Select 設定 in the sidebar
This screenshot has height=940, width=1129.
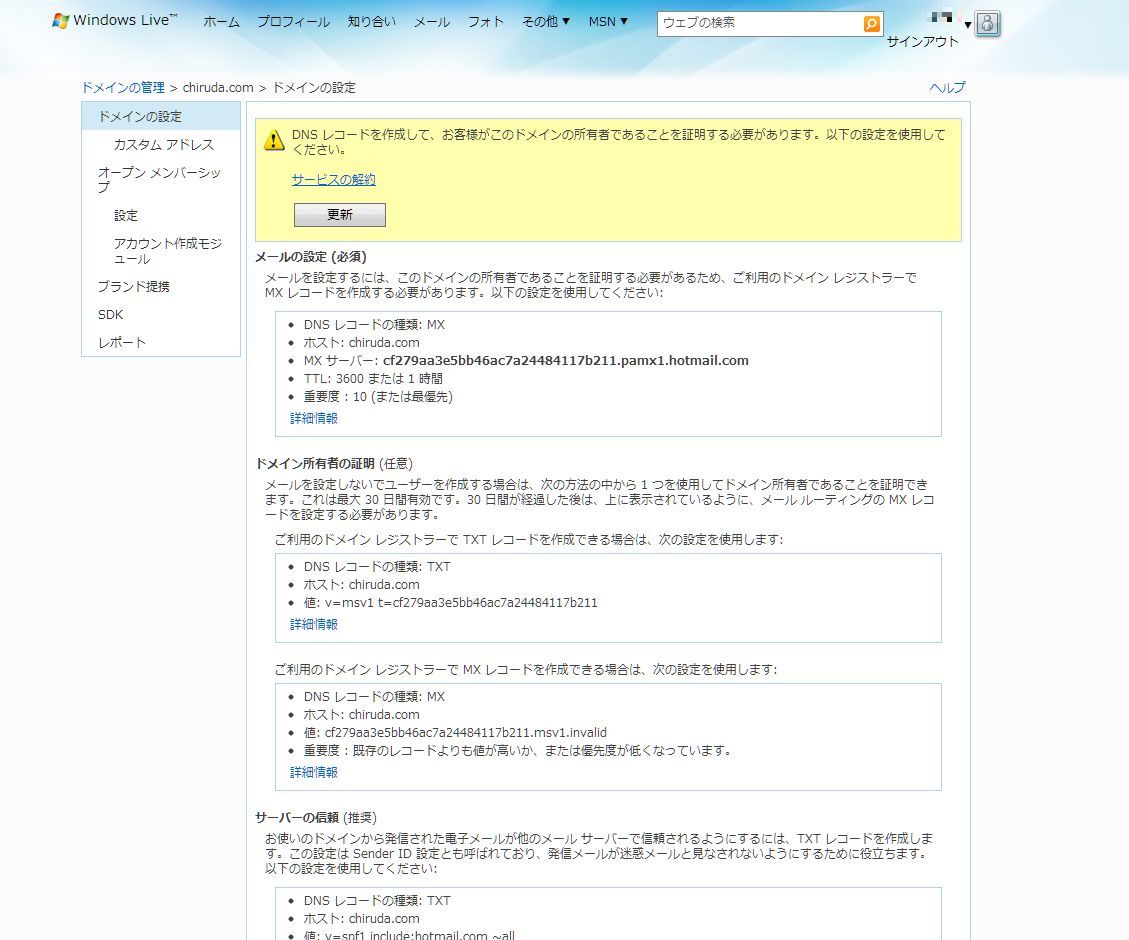(x=125, y=215)
